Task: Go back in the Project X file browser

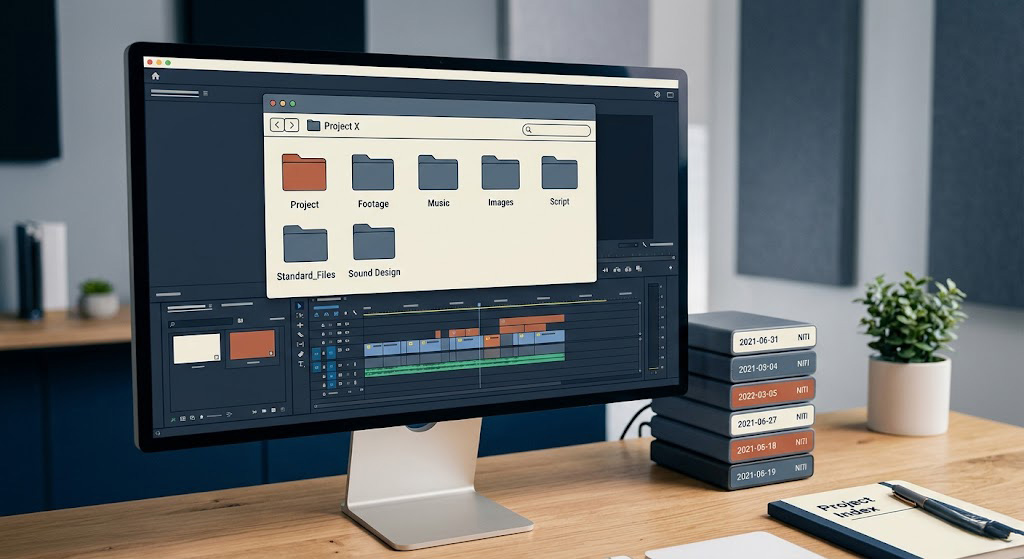Action: click(x=277, y=125)
